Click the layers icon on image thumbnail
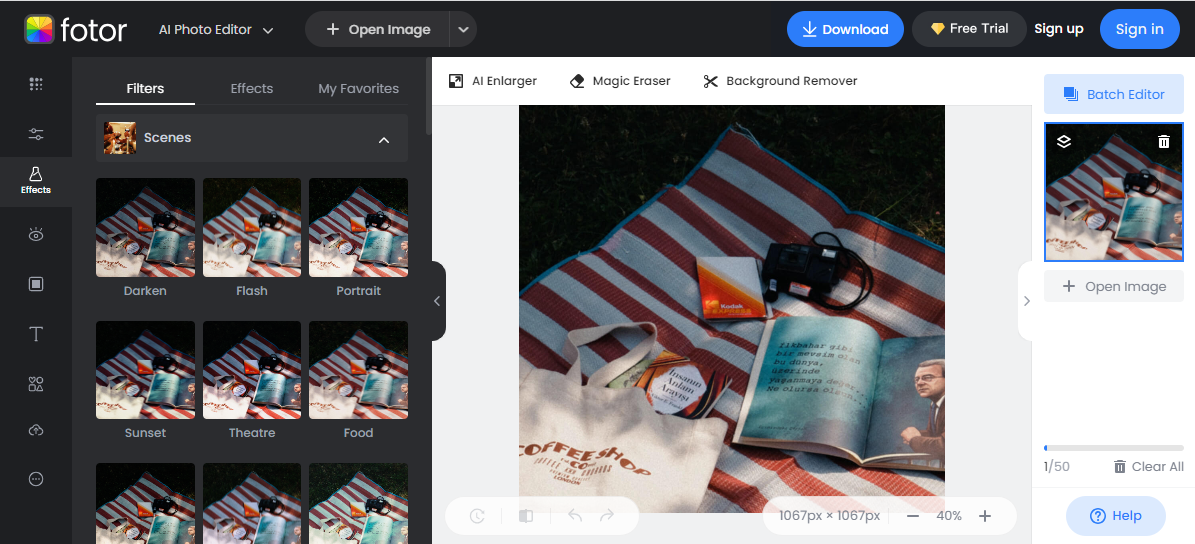The image size is (1195, 544). tap(1064, 142)
